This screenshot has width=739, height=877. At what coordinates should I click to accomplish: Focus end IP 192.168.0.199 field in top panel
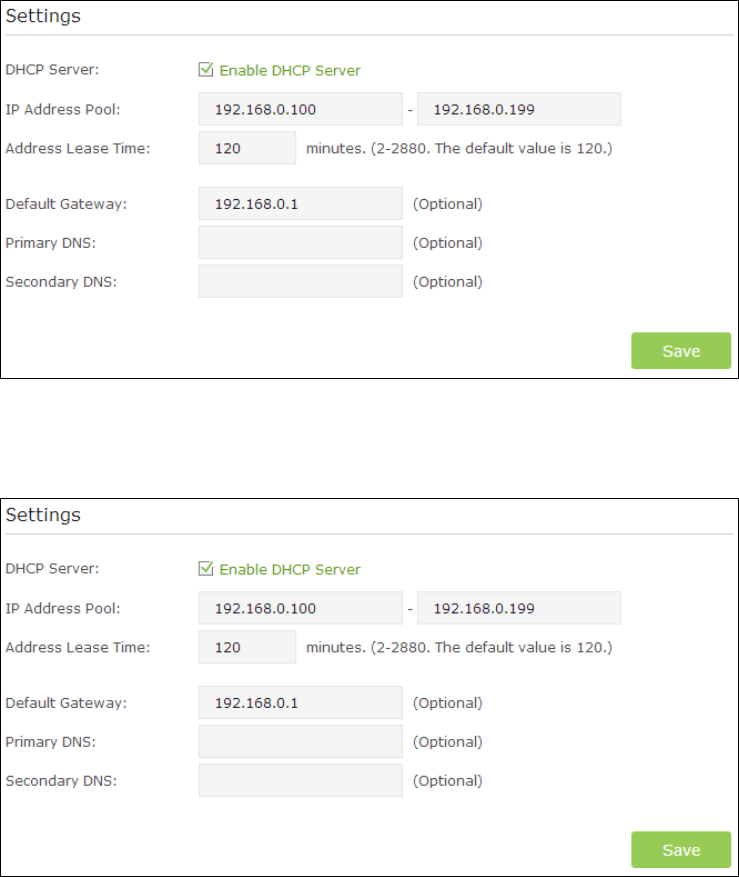[x=519, y=109]
